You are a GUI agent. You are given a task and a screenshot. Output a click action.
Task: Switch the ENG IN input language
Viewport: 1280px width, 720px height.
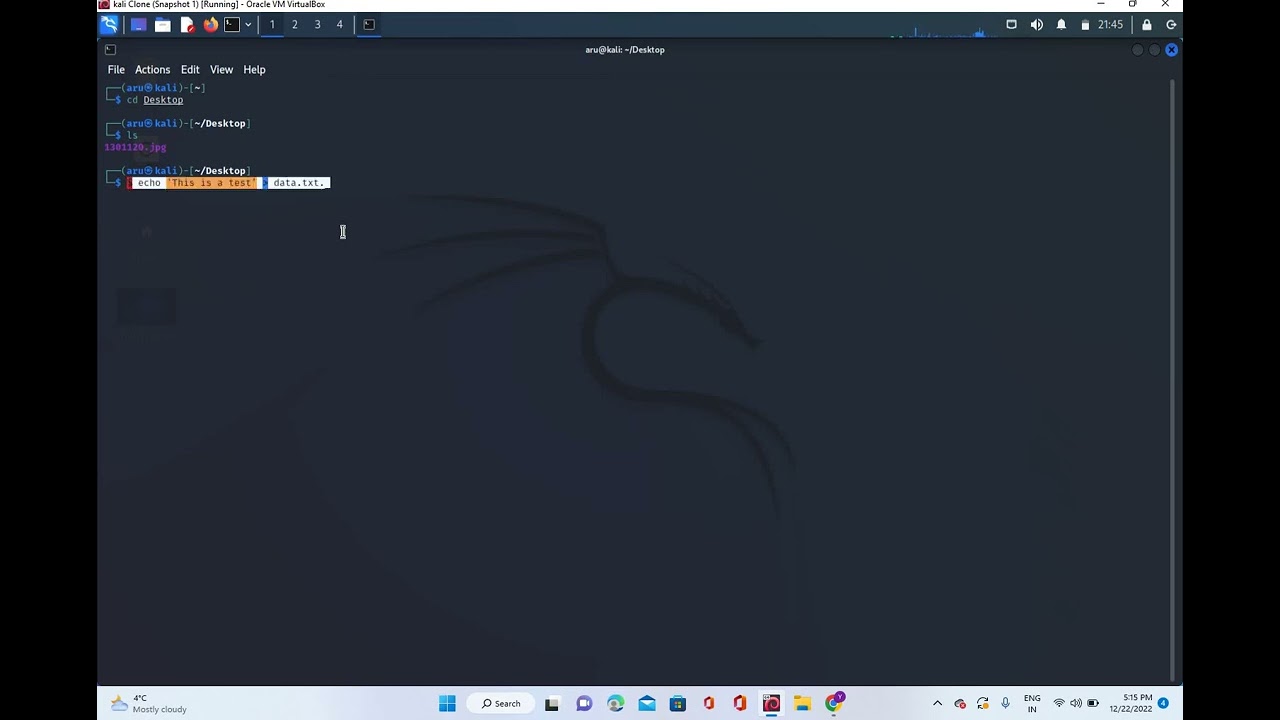[1032, 703]
